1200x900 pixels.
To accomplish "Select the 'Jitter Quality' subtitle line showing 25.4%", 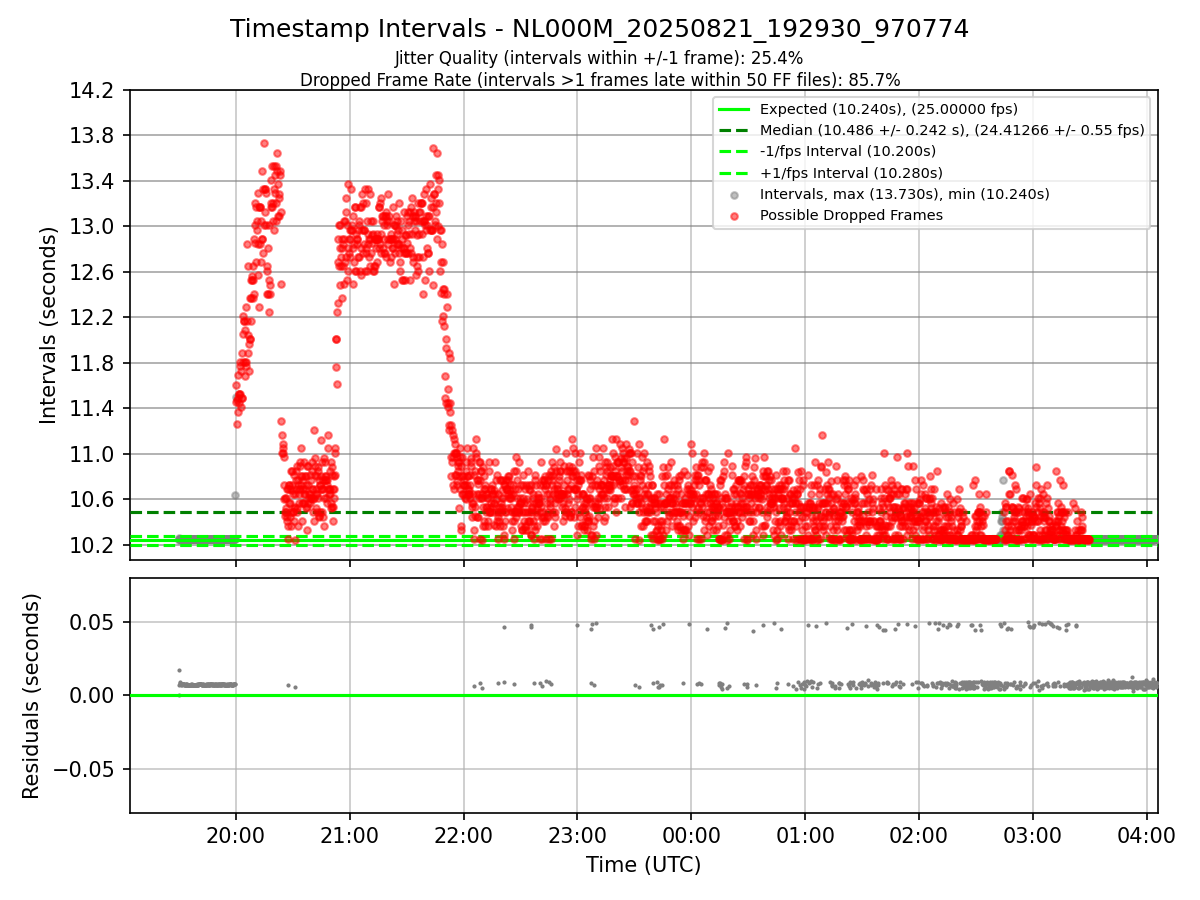I will [599, 58].
